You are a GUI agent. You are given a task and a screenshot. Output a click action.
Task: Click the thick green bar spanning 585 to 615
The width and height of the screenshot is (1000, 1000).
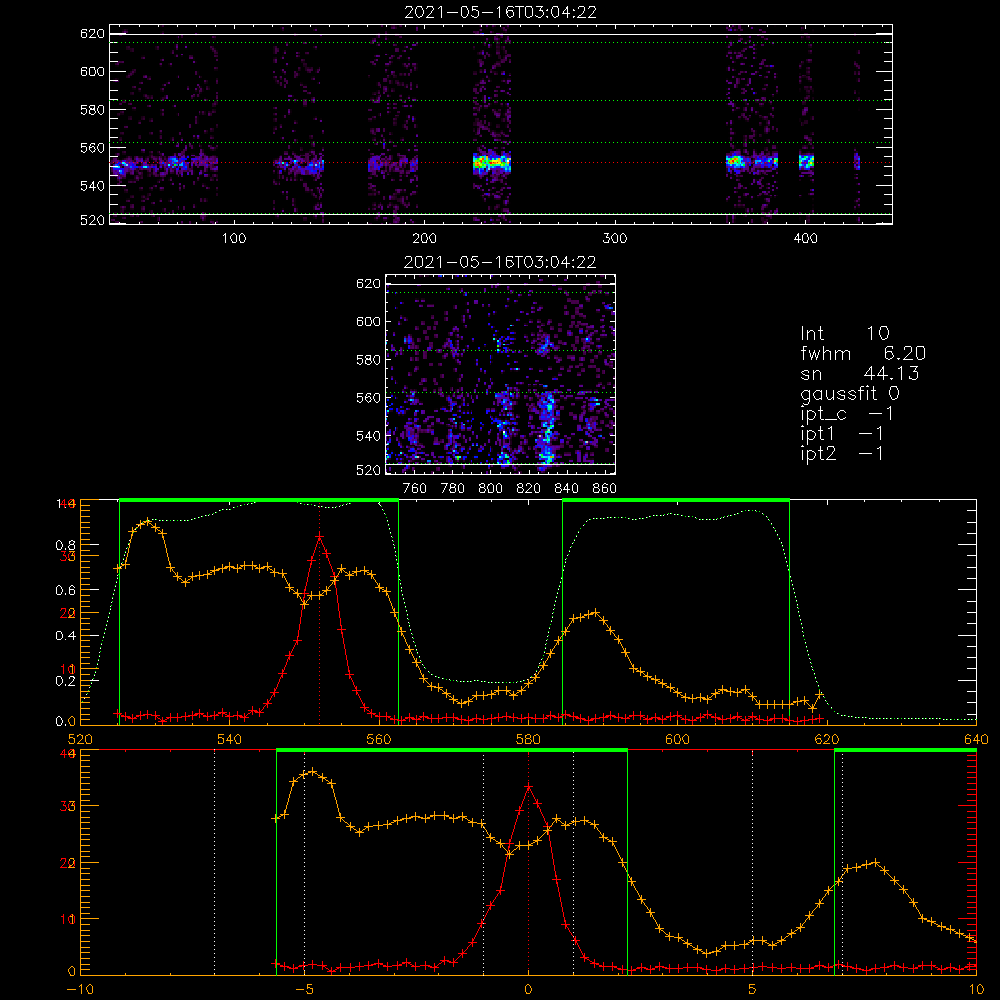676,501
